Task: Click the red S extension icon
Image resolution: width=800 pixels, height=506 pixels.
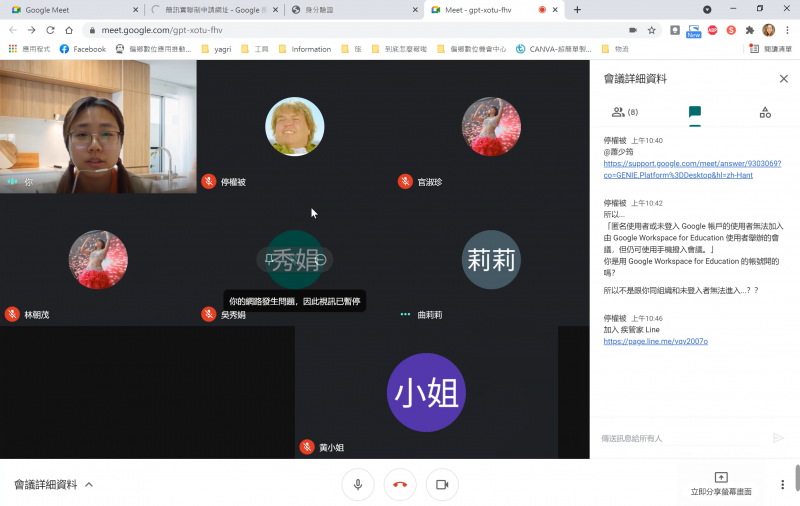Action: pyautogui.click(x=731, y=30)
